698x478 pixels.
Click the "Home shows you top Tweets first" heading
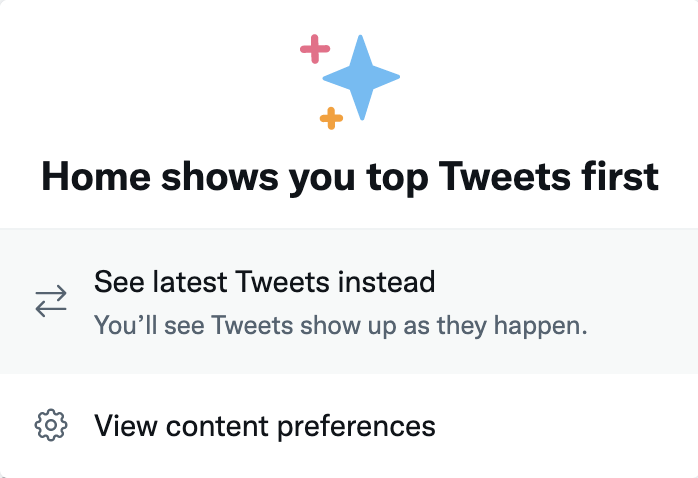coord(349,177)
